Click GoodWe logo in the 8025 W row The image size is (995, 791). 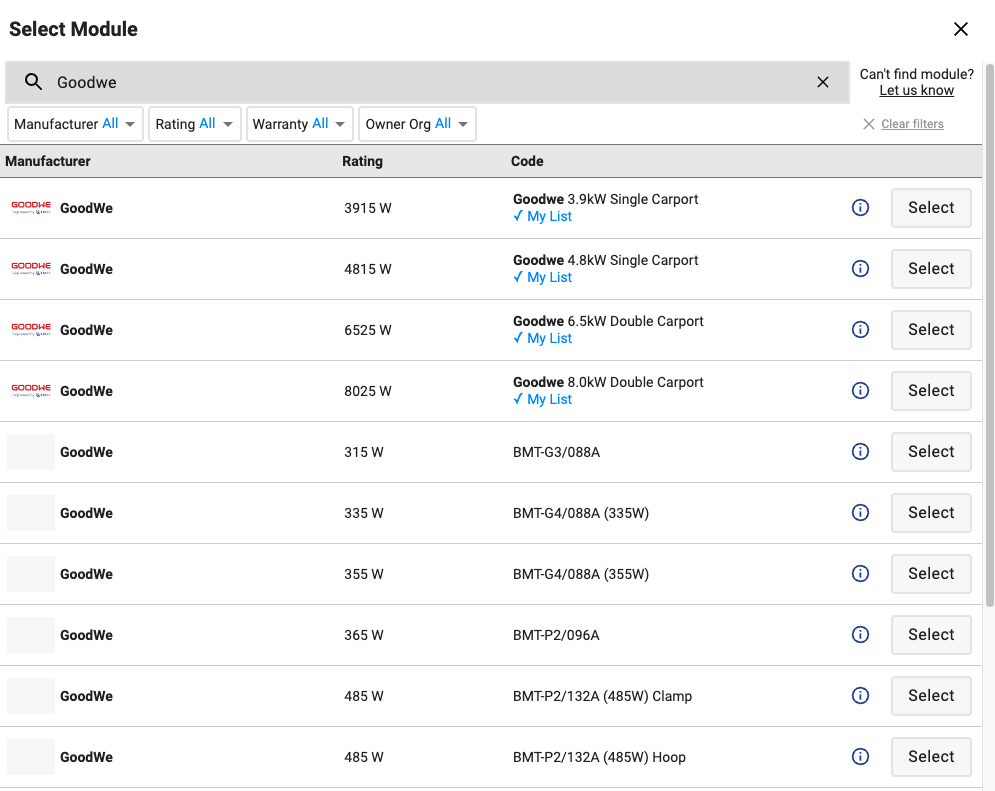[x=30, y=390]
